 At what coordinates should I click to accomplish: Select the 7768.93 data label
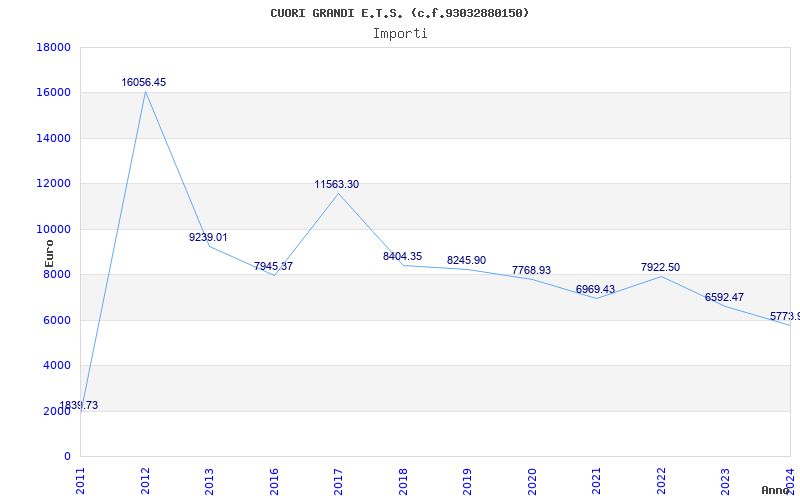[531, 270]
